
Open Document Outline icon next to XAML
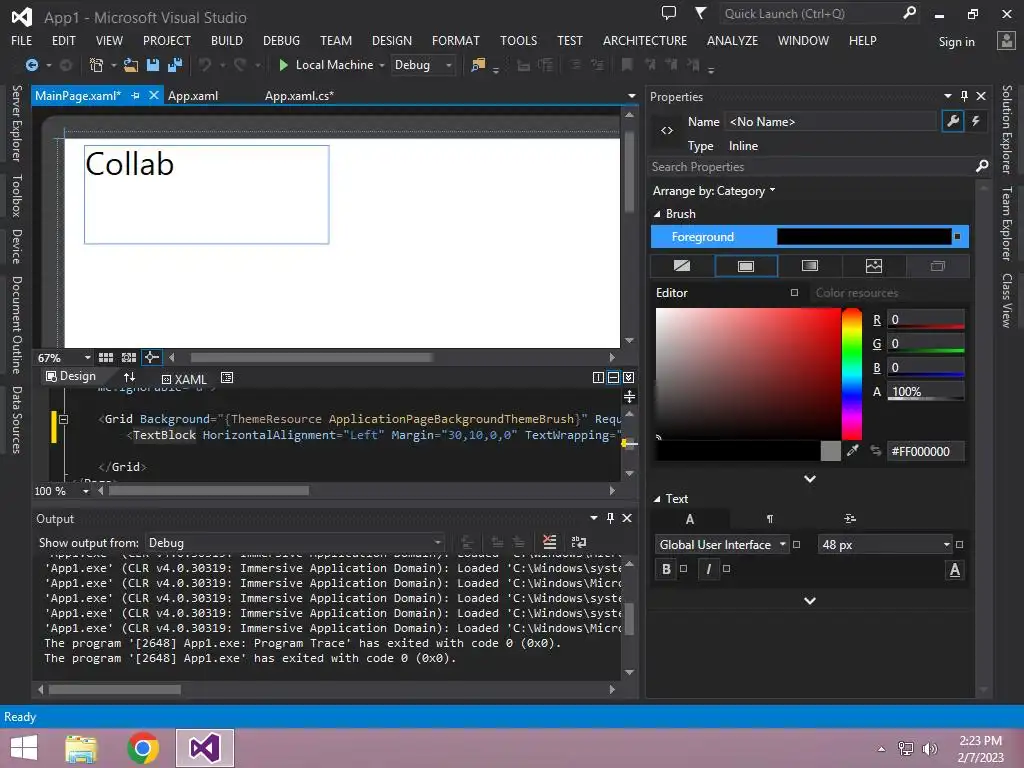(227, 377)
